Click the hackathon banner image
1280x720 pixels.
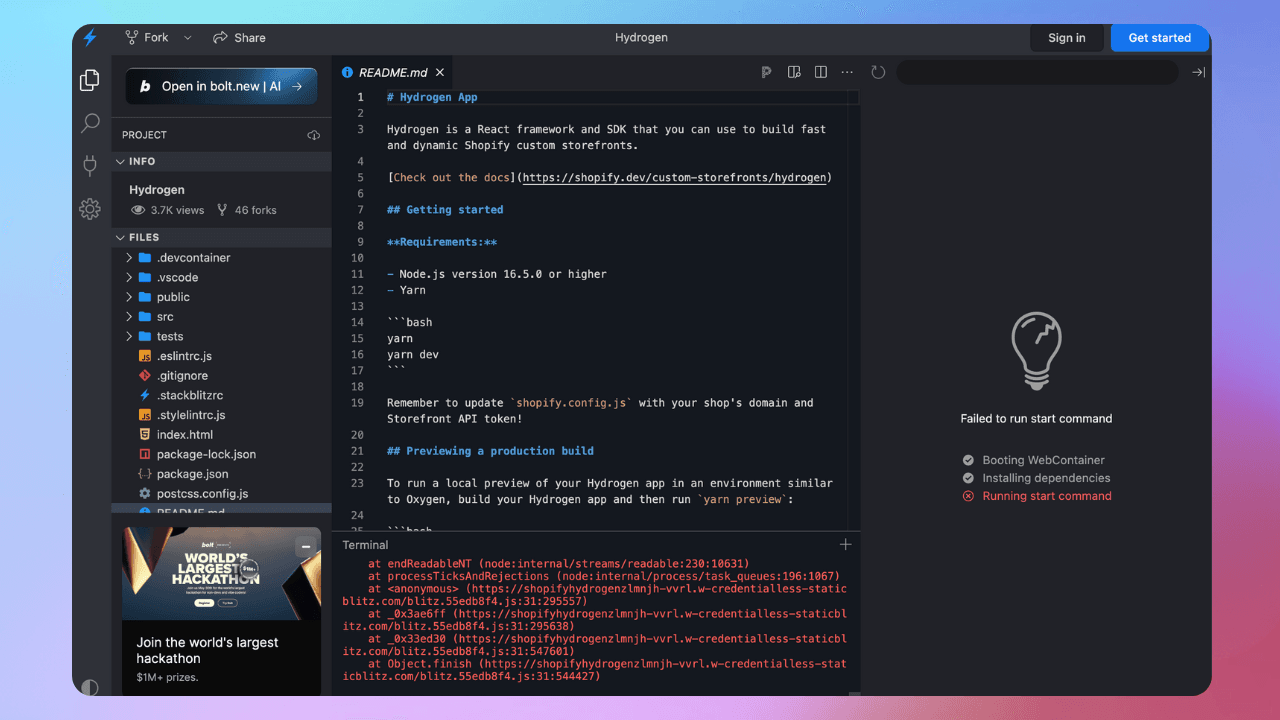click(222, 574)
